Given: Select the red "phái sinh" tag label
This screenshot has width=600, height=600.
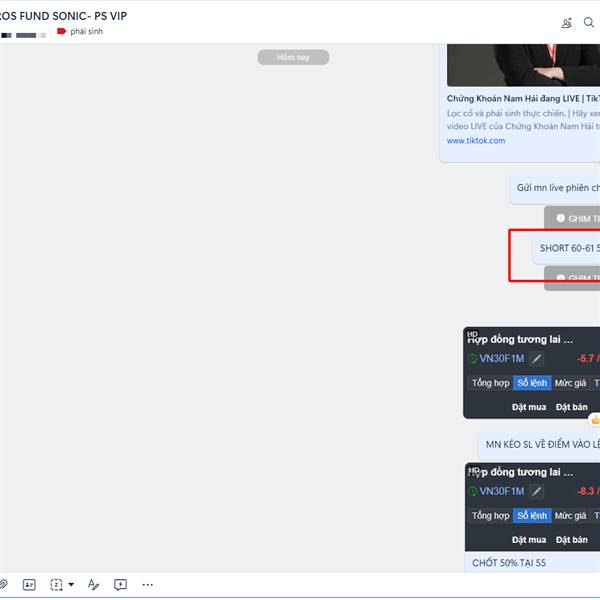Looking at the screenshot, I should 80,31.
